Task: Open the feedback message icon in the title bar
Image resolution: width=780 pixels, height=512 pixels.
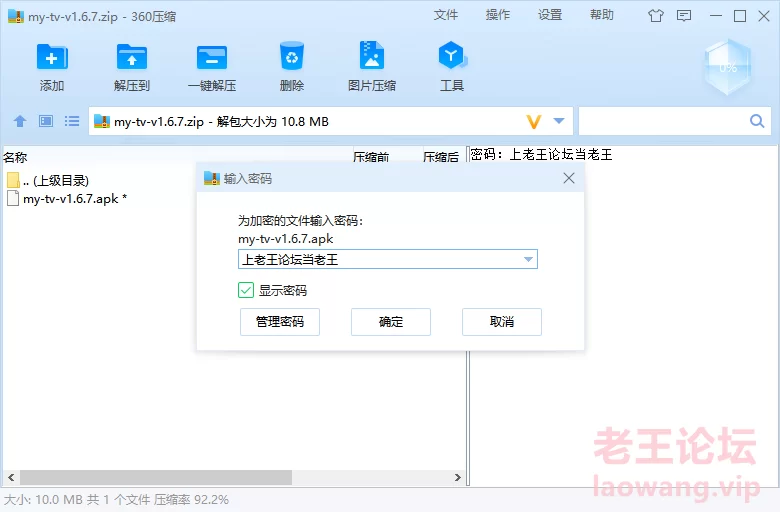Action: click(684, 16)
